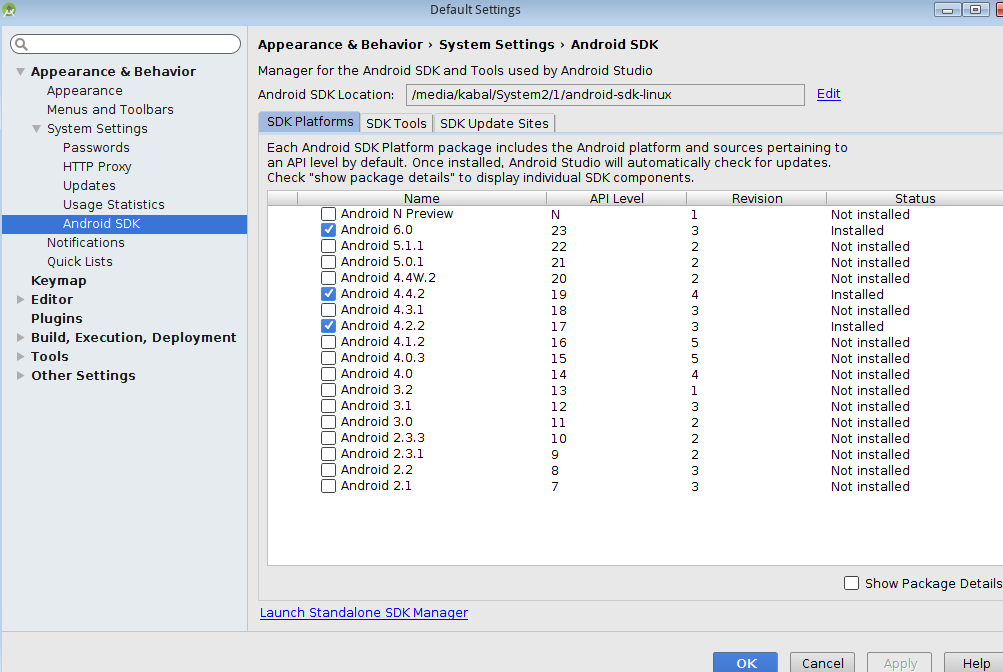The width and height of the screenshot is (1003, 672).
Task: Click the Edit link for SDK location
Action: 828,94
